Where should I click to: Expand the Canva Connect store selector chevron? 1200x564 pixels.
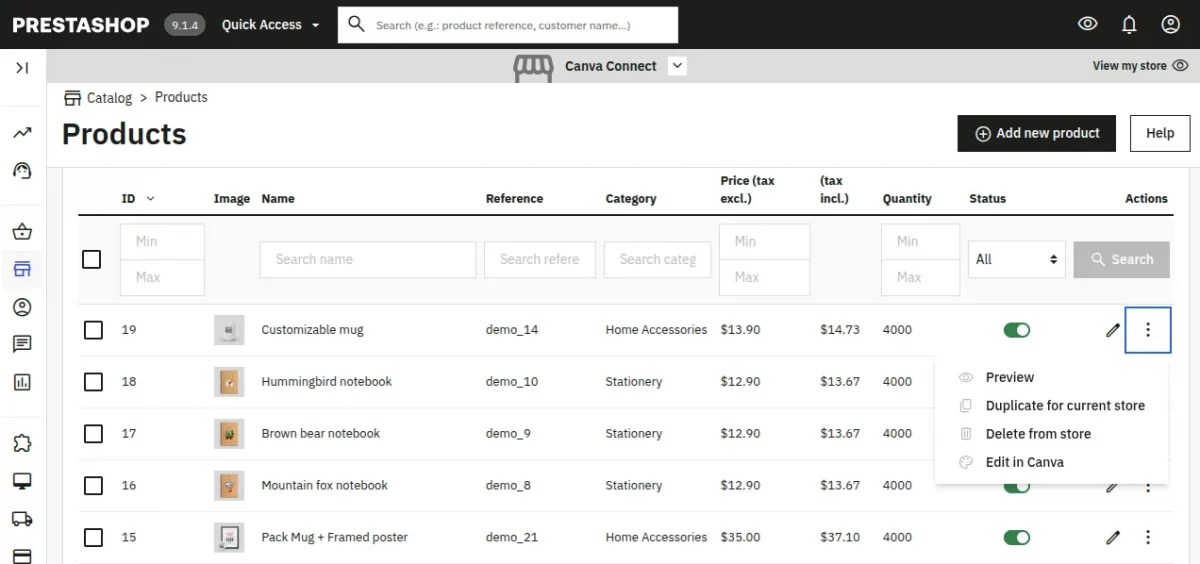(x=677, y=66)
